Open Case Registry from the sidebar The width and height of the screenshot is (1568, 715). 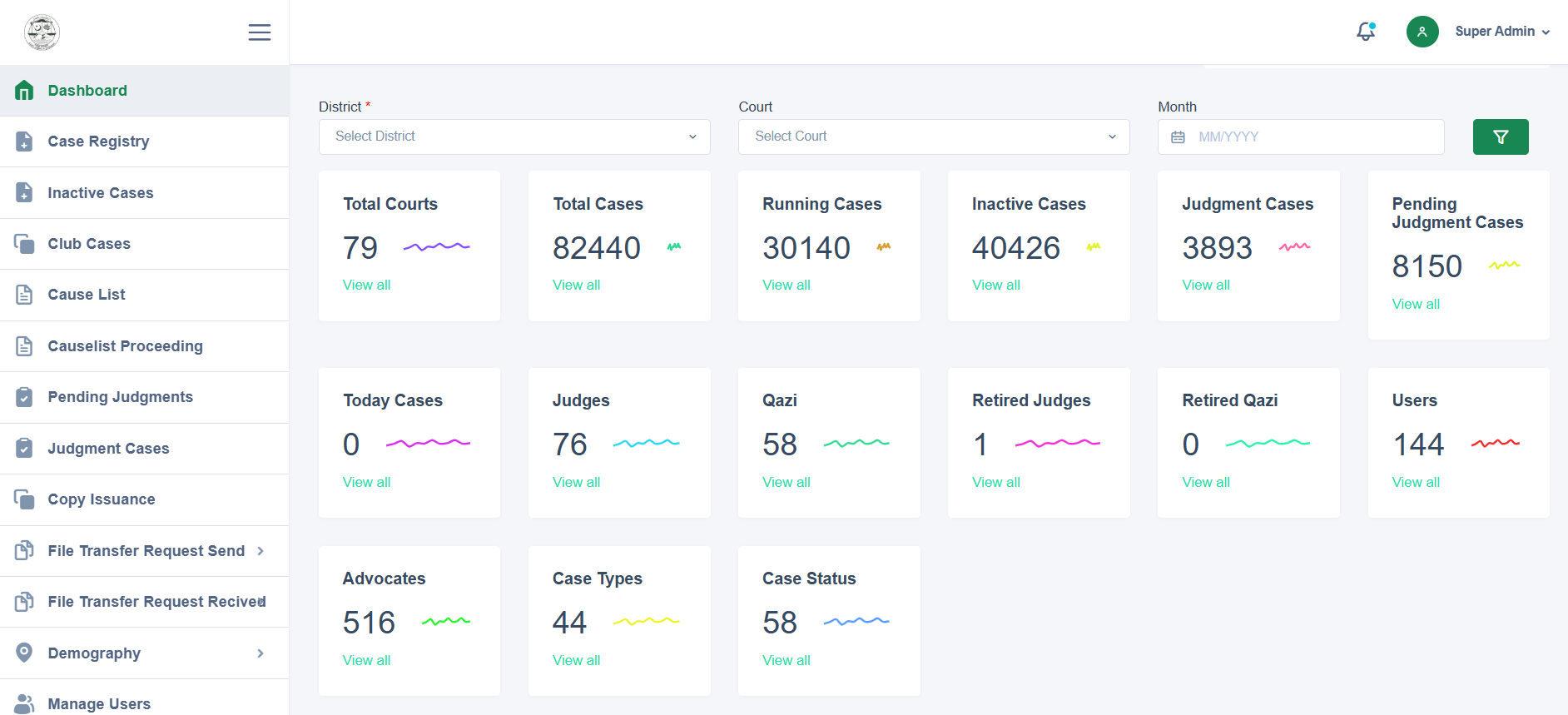[x=98, y=142]
